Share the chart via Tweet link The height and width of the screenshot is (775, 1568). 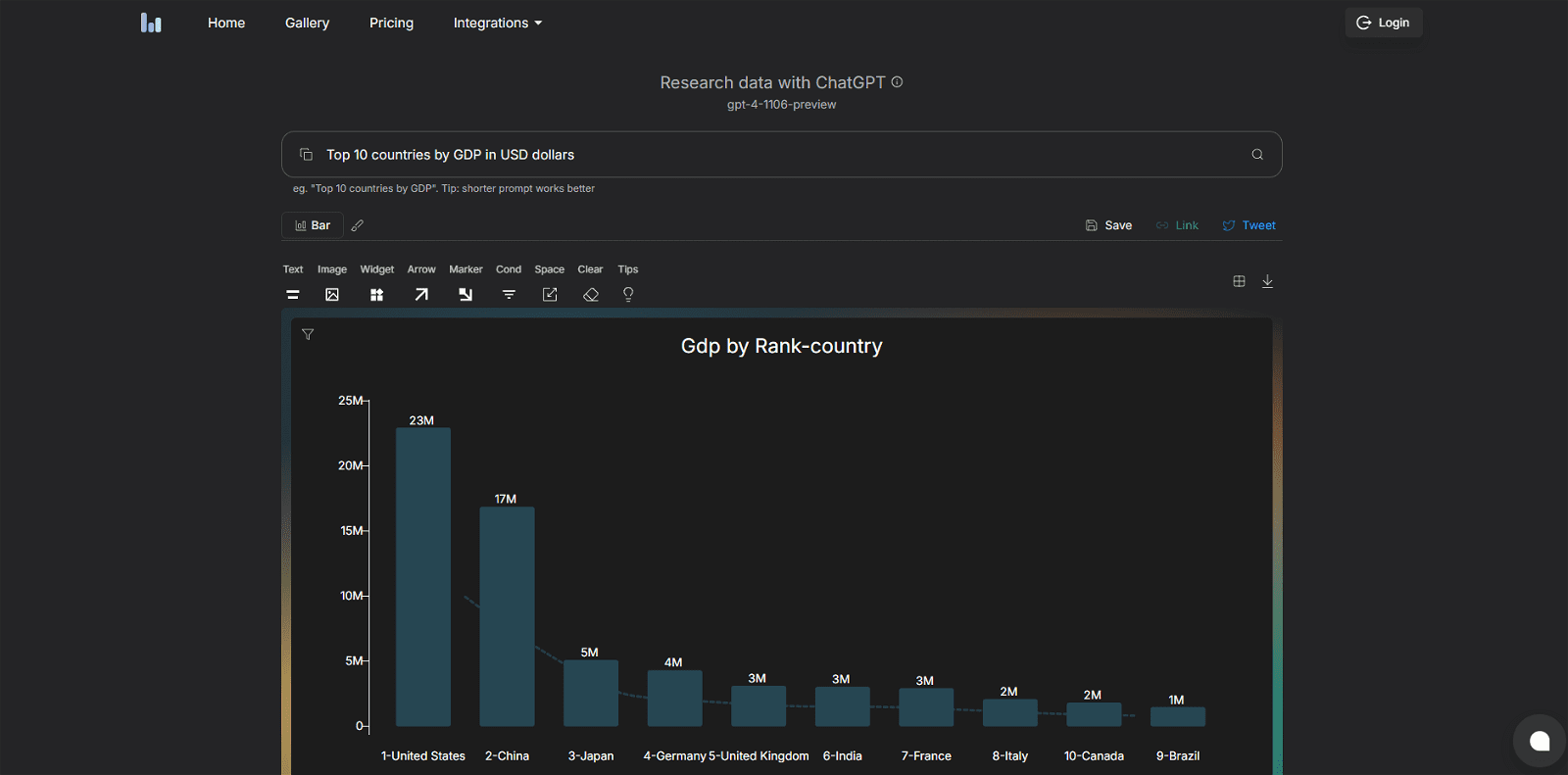(1249, 225)
